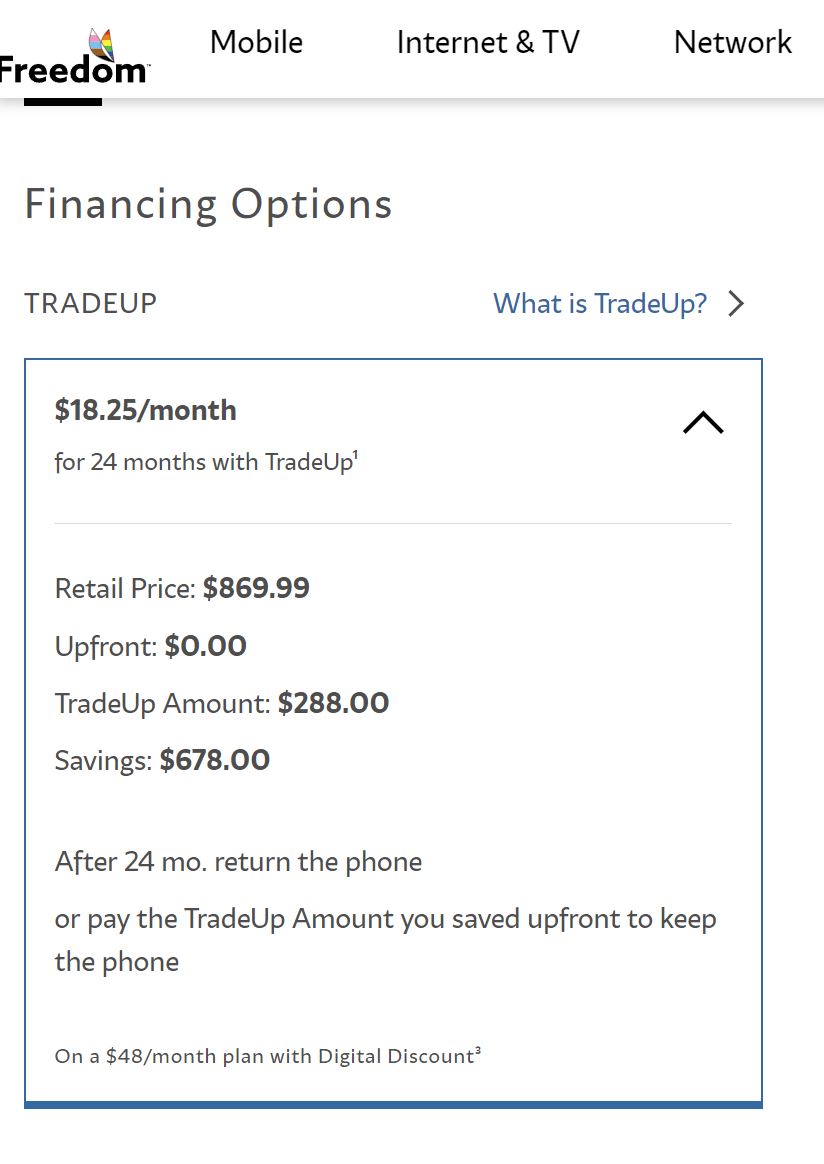Click the TradeUp Amount $288.00 line
The height and width of the screenshot is (1164, 824).
pos(222,703)
